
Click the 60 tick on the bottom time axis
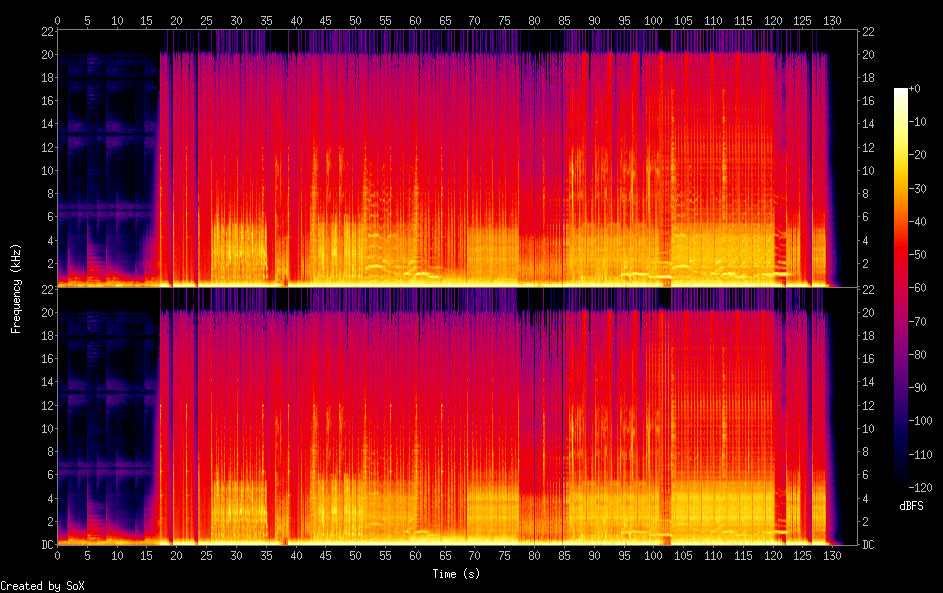(x=415, y=556)
